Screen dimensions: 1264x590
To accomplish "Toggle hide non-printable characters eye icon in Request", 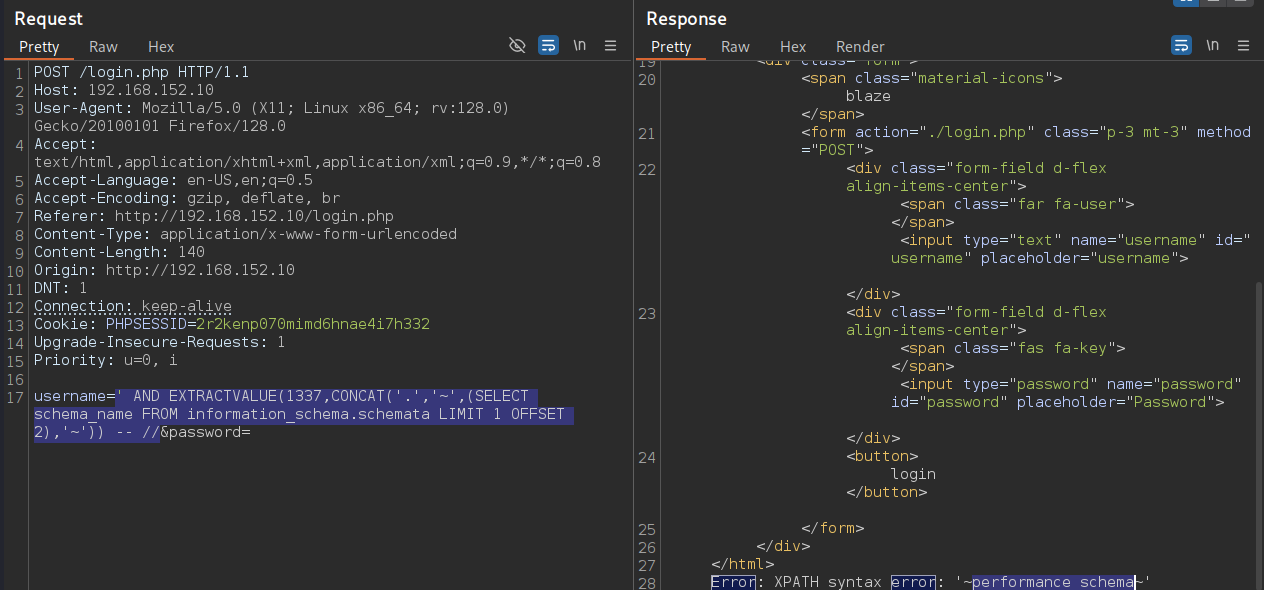I will click(517, 45).
